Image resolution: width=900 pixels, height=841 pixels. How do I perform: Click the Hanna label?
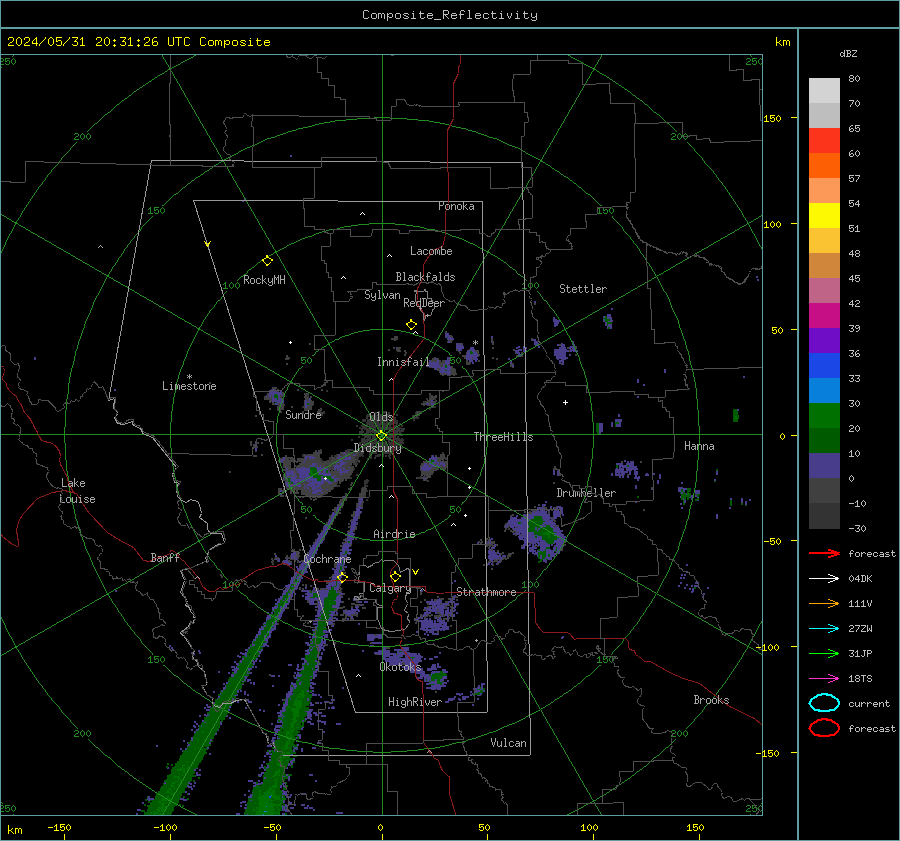pos(699,446)
